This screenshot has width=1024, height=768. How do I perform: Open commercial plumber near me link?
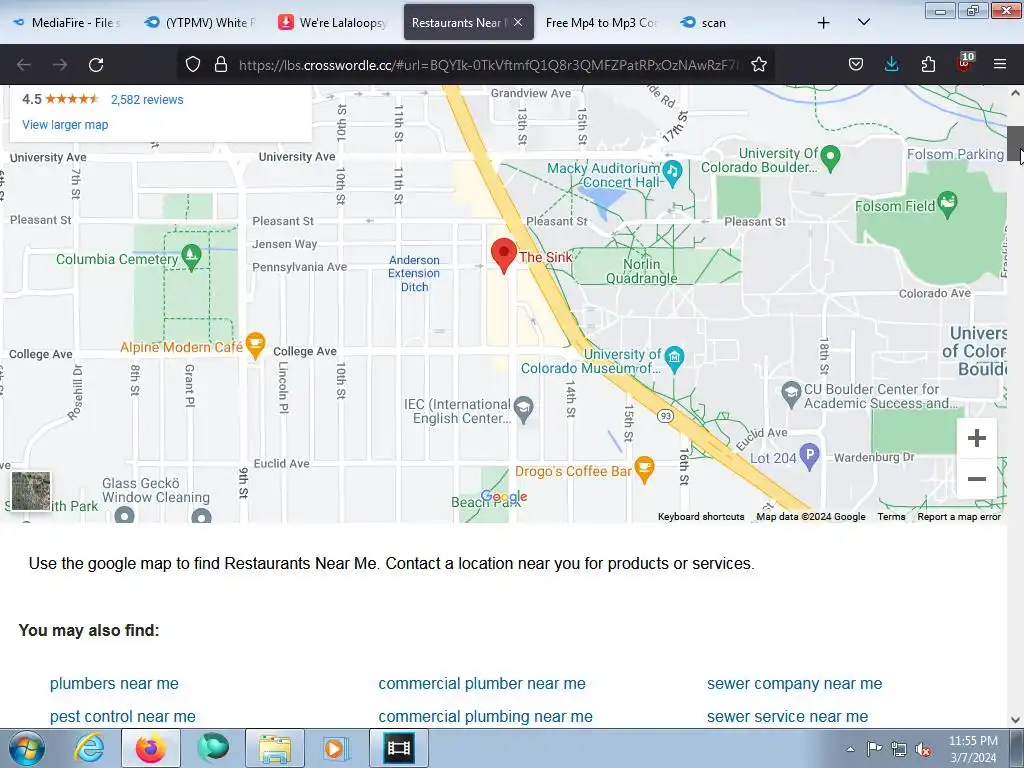click(x=482, y=684)
